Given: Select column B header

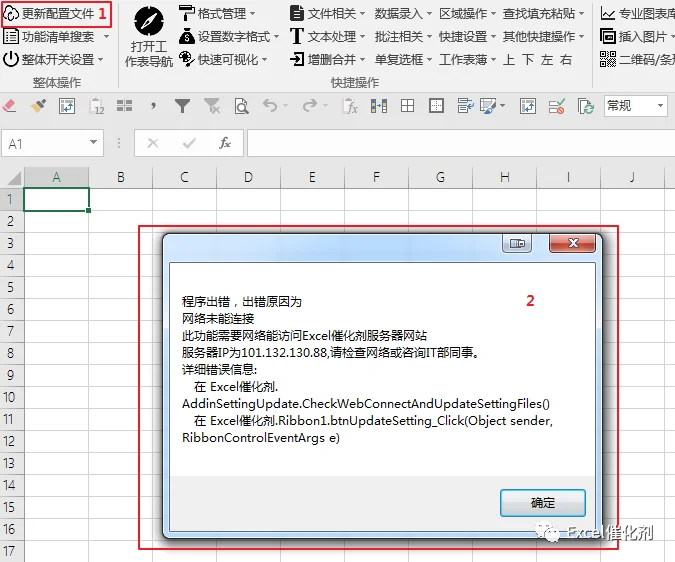Looking at the screenshot, I should (121, 177).
